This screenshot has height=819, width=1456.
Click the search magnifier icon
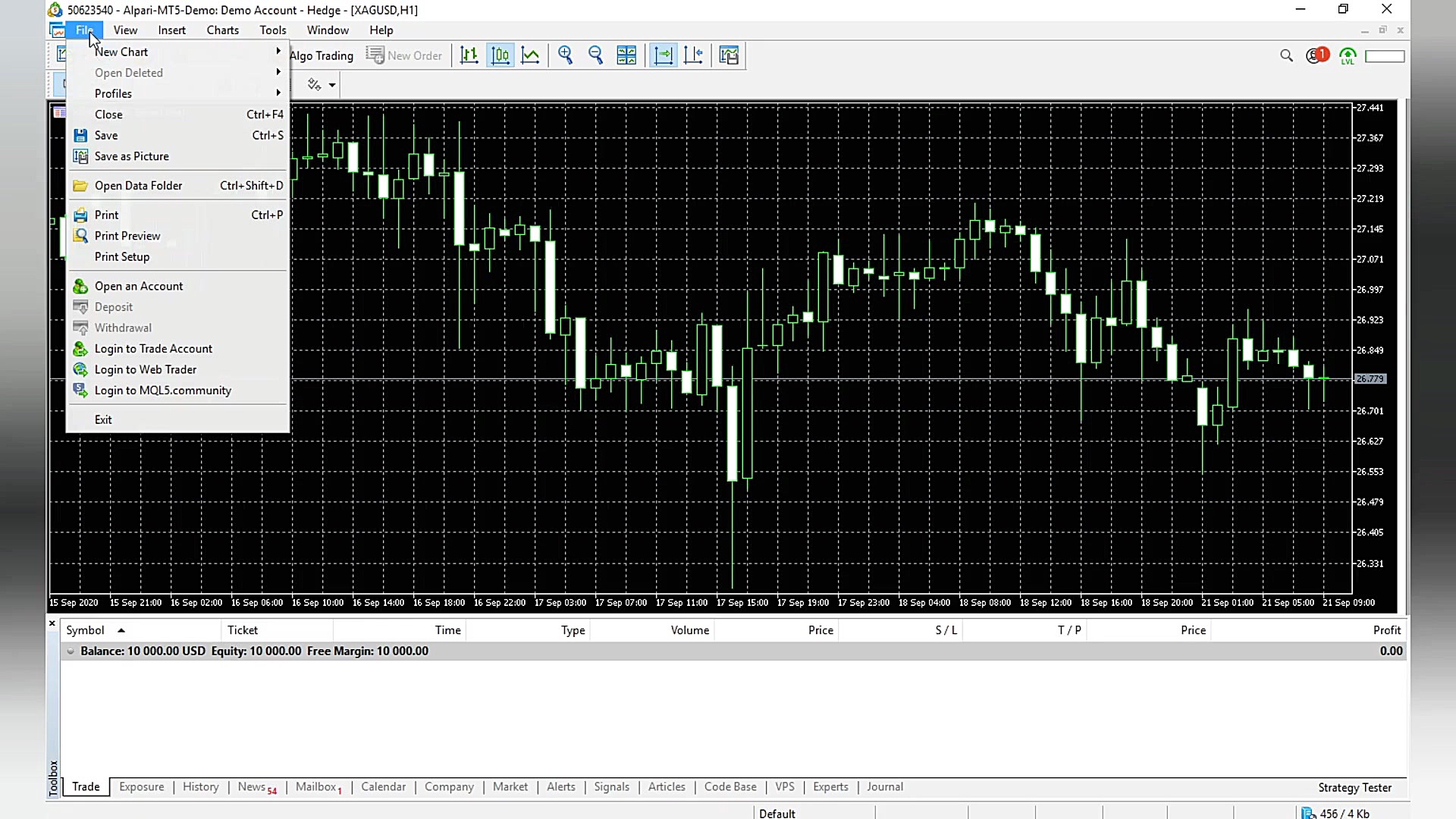[1286, 55]
